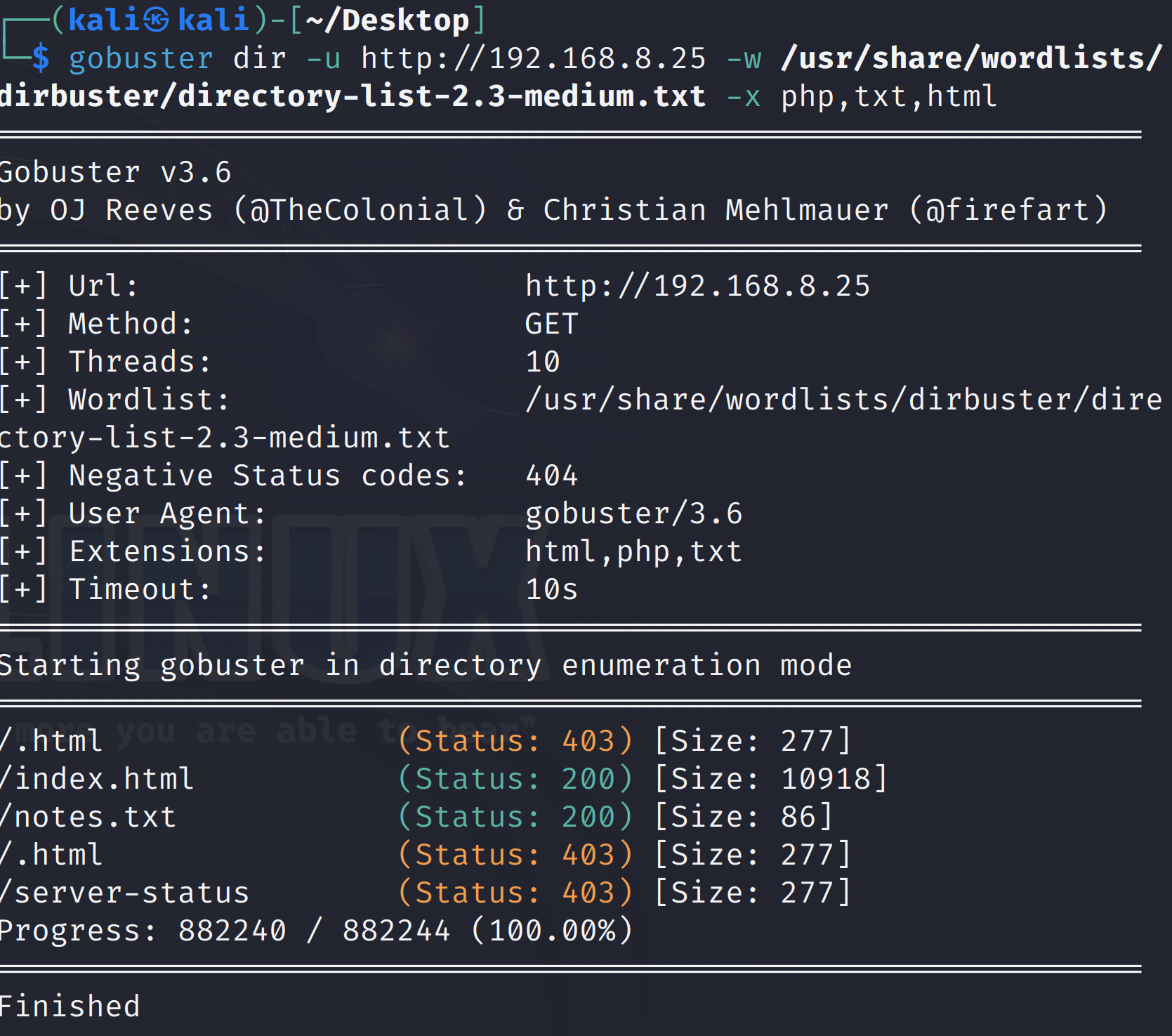Click the 'Gobuster v3.6' banner text
Screen dimensions: 1172x1036
tap(114, 172)
